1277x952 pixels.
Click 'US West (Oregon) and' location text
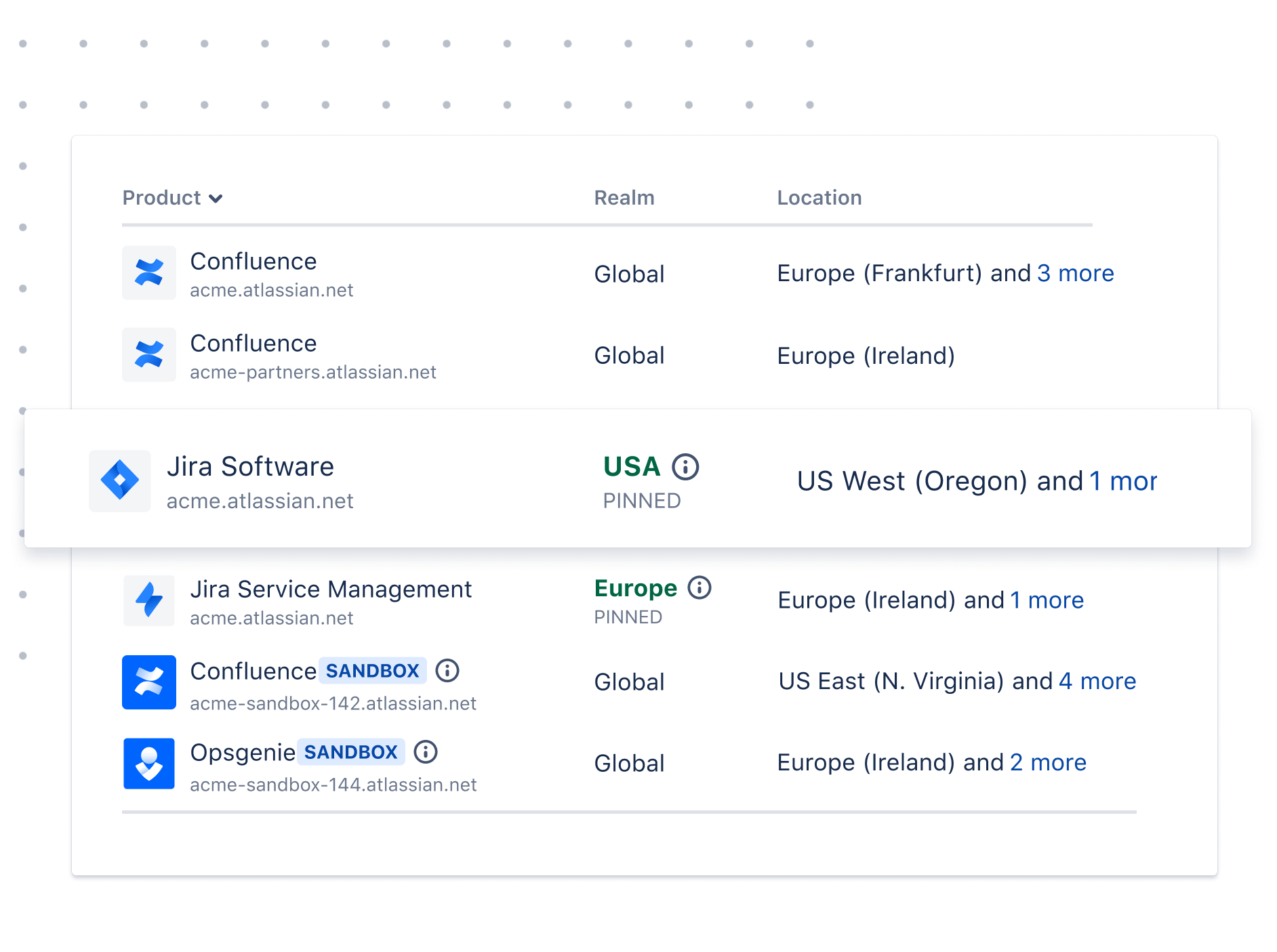click(x=940, y=482)
